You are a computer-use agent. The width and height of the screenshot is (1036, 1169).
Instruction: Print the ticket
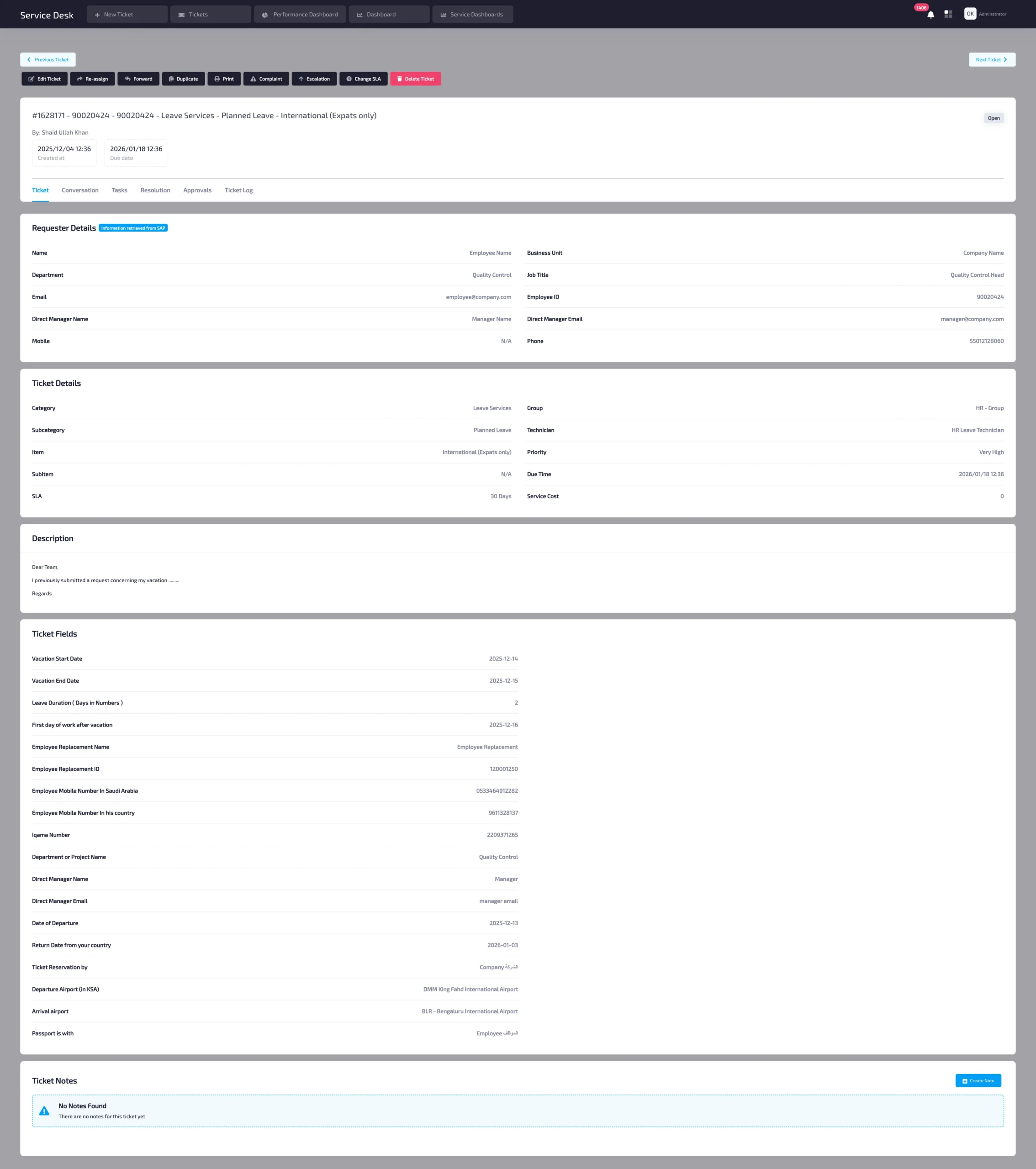[224, 79]
